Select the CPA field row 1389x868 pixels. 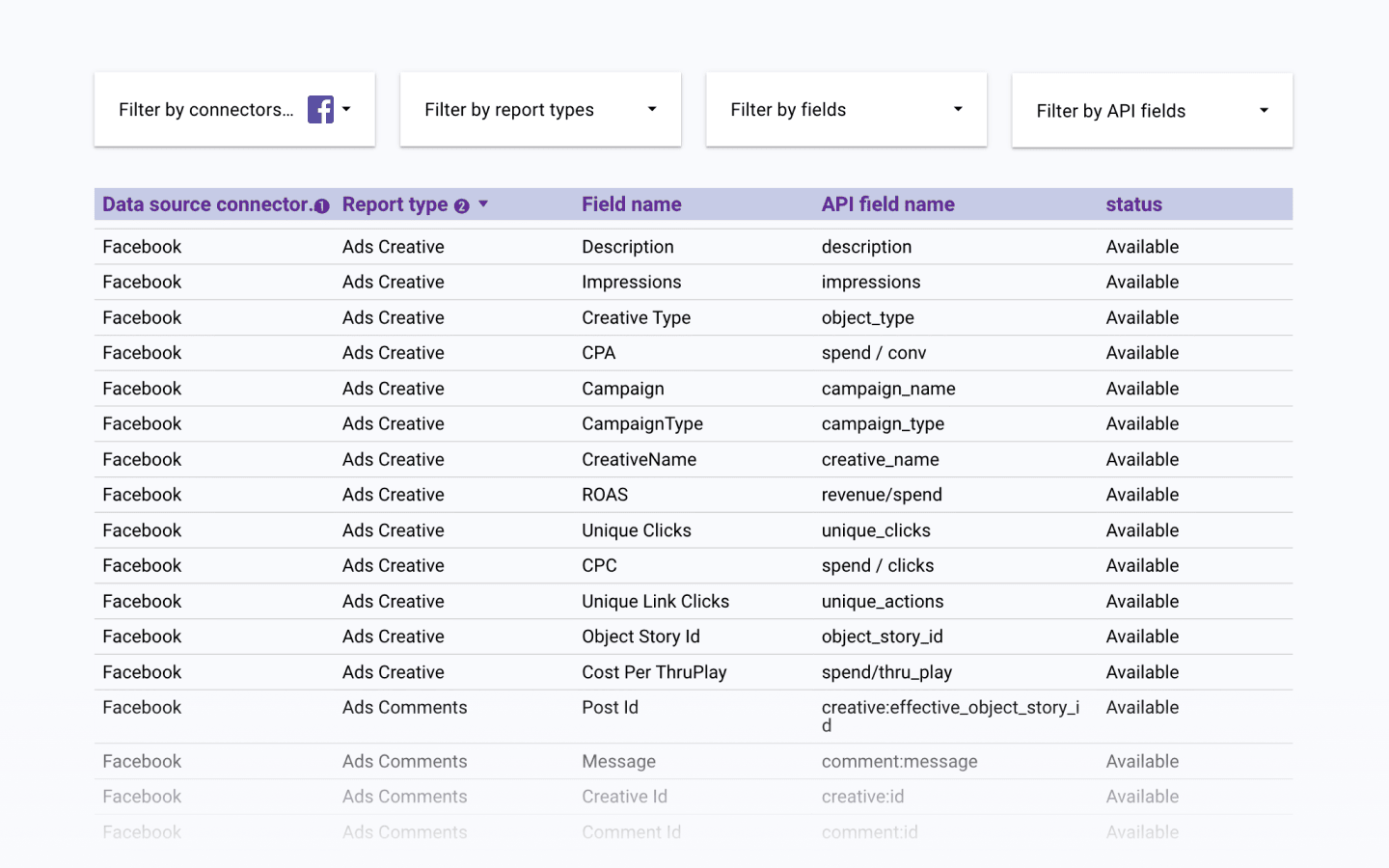598,352
